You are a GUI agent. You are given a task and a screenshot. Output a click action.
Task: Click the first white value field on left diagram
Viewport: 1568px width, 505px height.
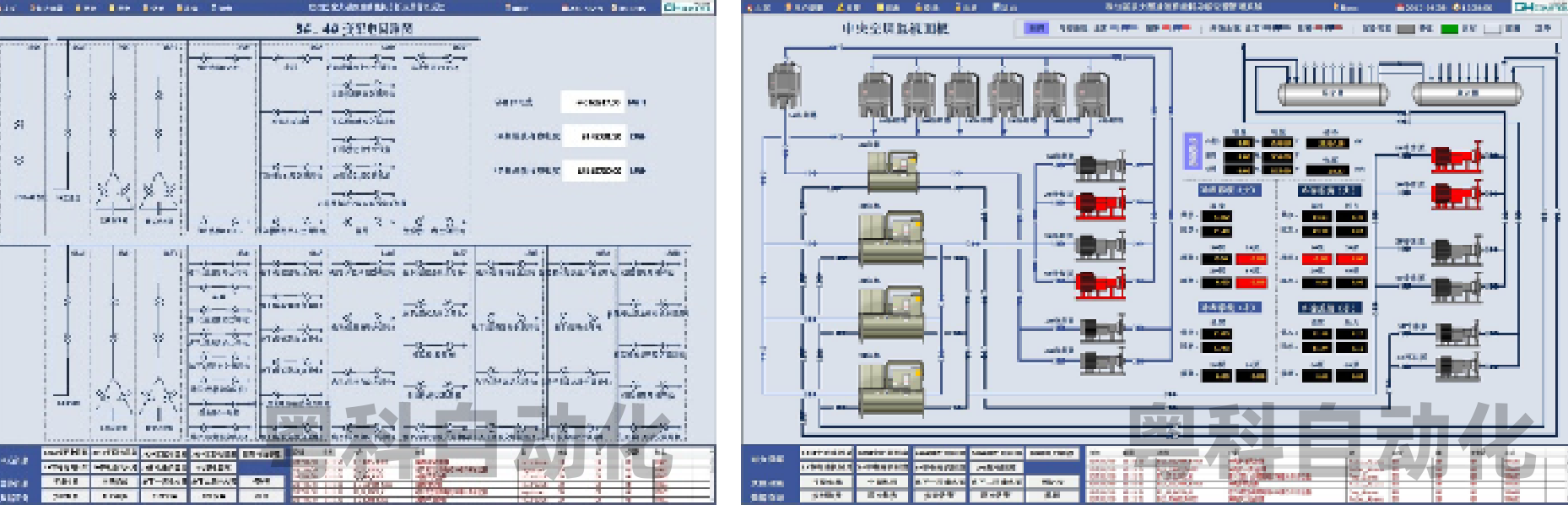coord(593,102)
